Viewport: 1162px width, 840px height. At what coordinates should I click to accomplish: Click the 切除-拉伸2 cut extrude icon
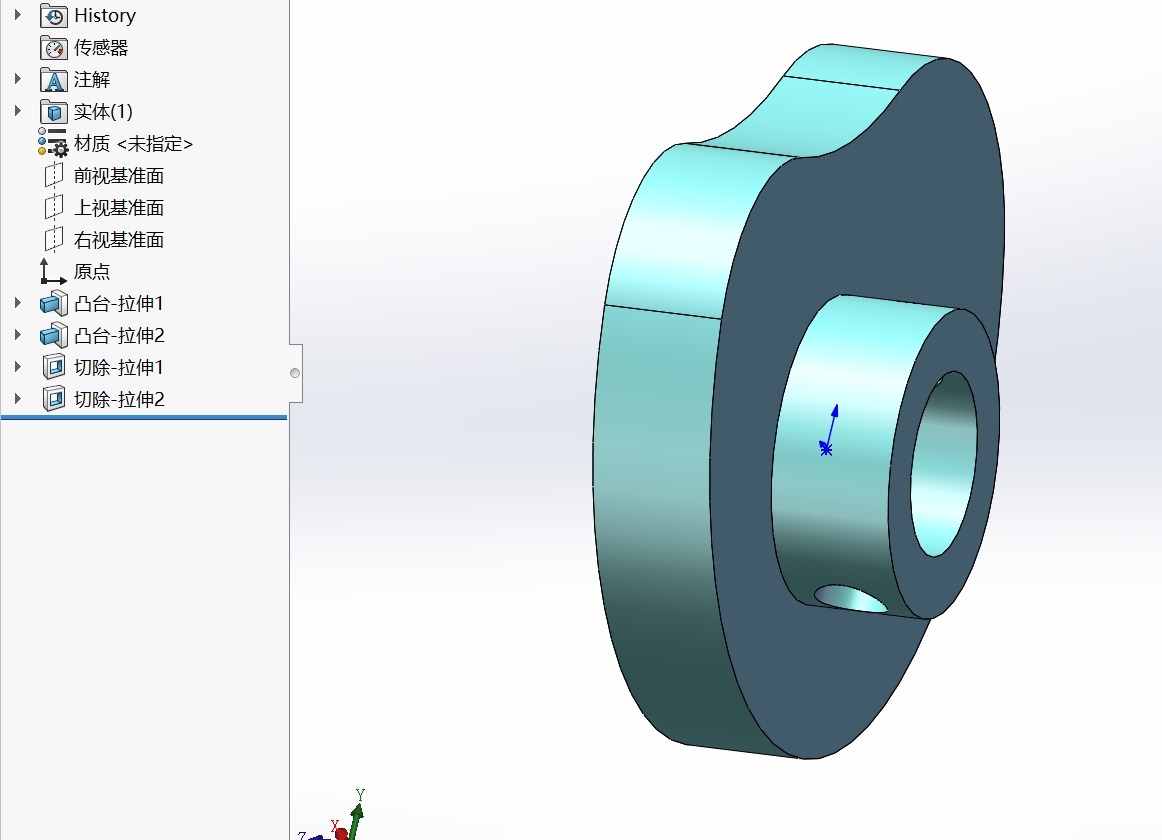[x=53, y=399]
